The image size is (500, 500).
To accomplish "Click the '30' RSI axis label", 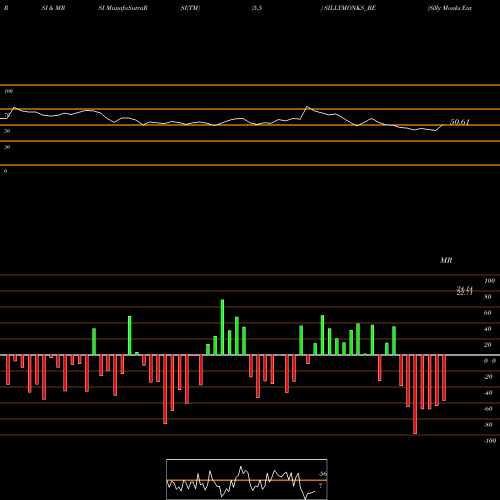I will 7,147.
